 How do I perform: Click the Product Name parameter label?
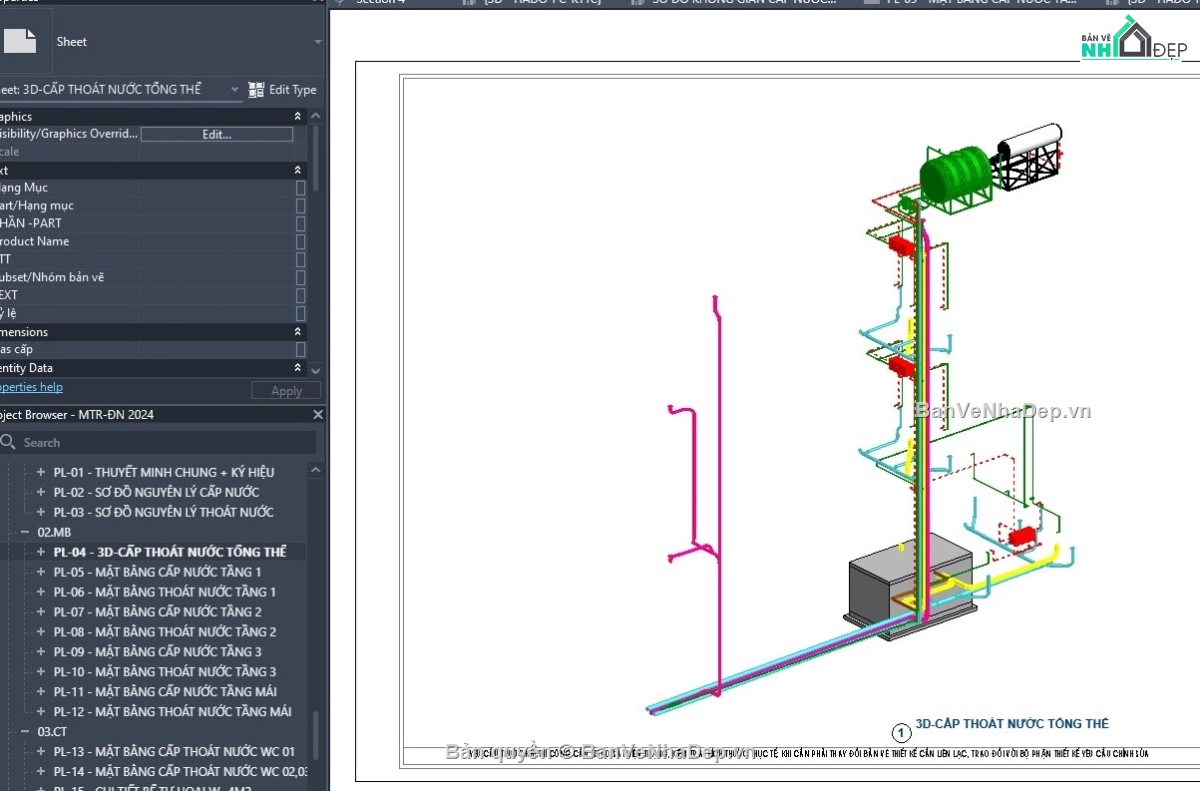[x=34, y=242]
